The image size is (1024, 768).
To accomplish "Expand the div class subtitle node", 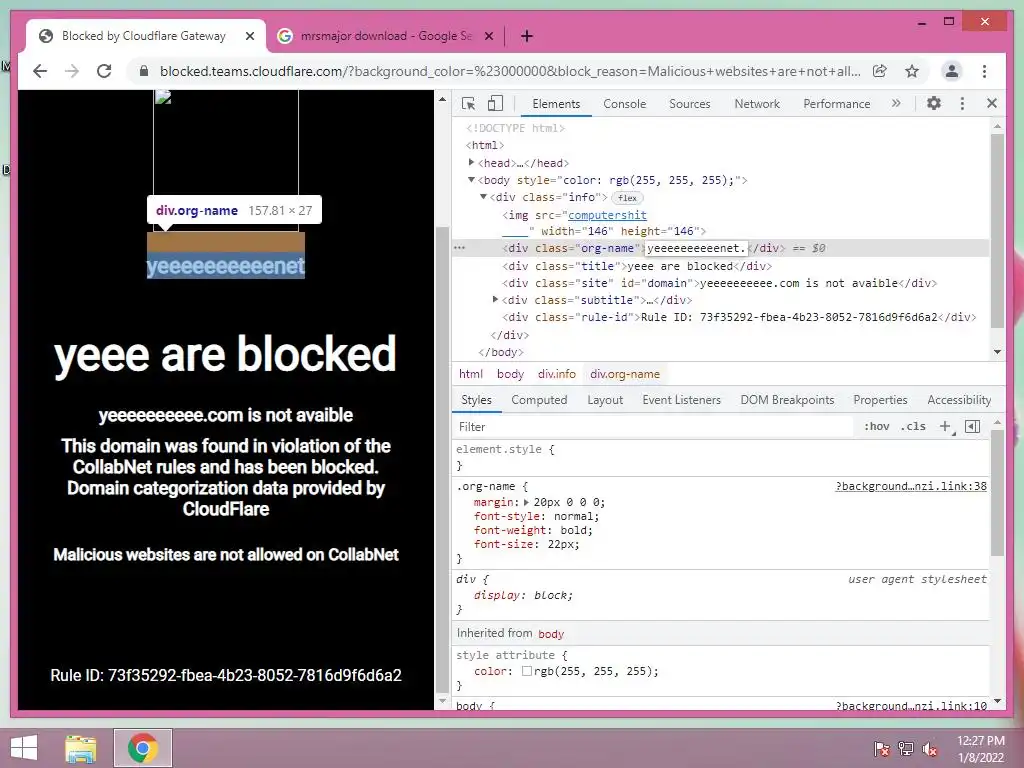I will [495, 300].
